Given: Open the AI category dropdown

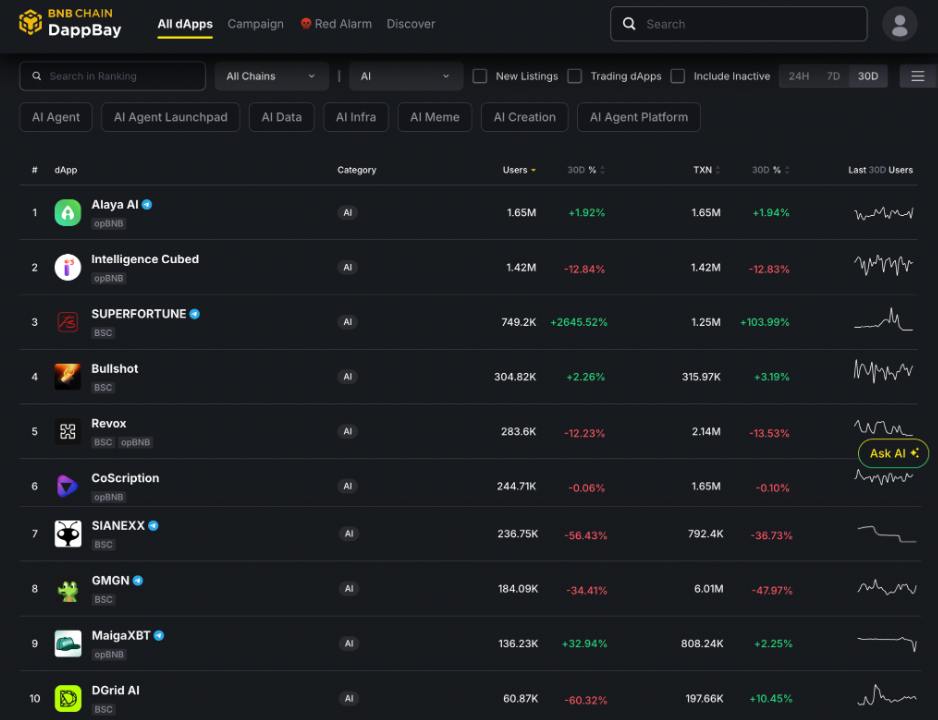Looking at the screenshot, I should (x=406, y=76).
